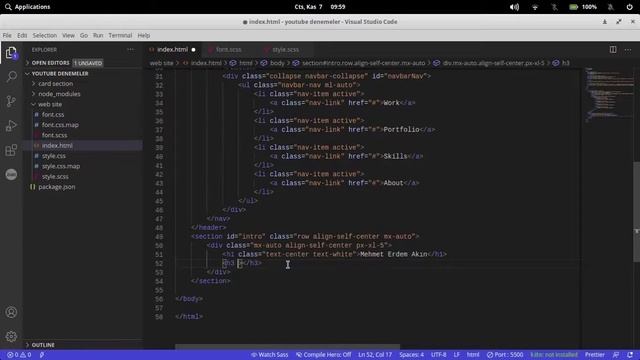Toggle Compile Hero status bar item
This screenshot has height=360, width=640.
[323, 355]
